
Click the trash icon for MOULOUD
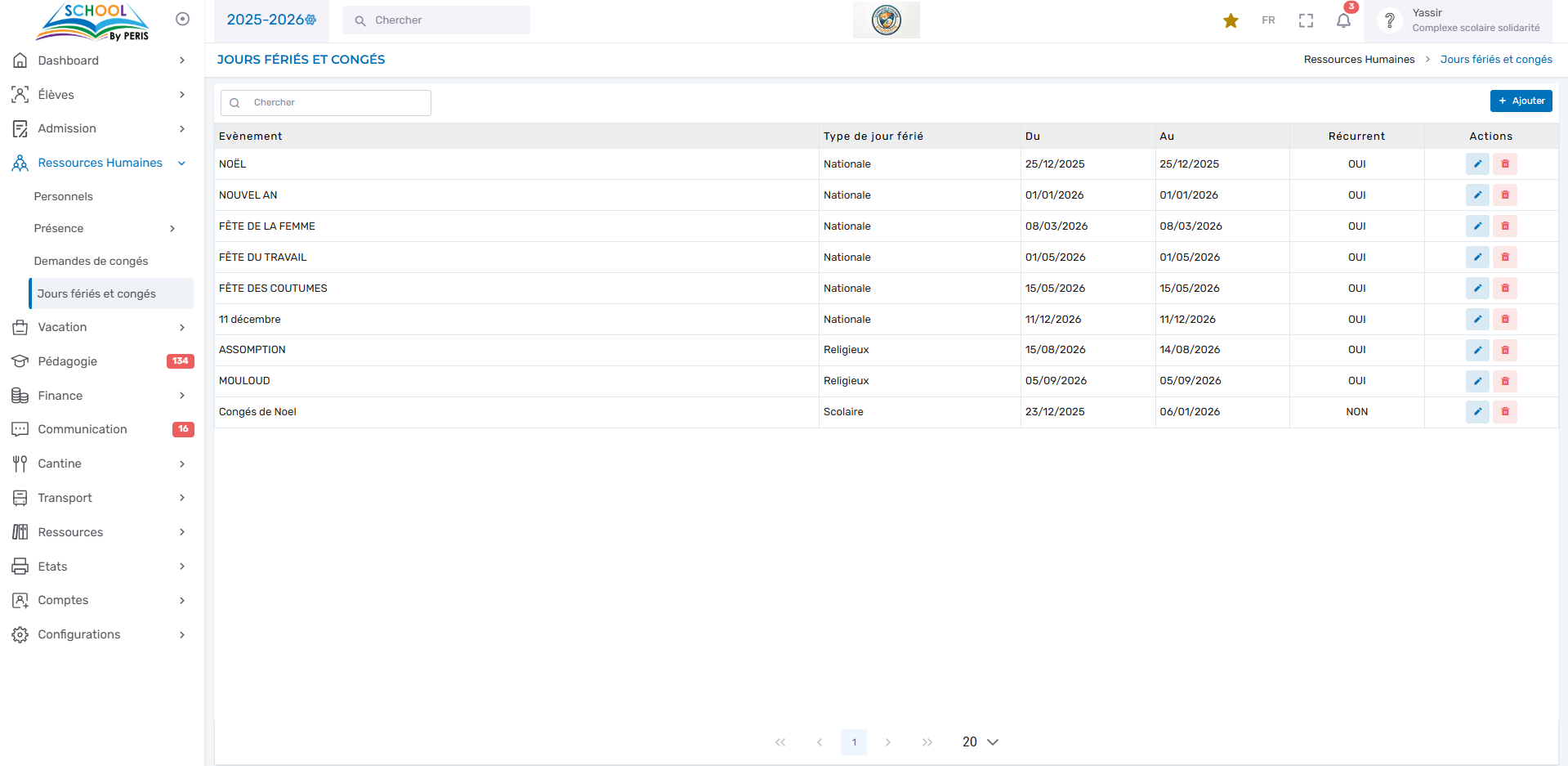click(1504, 381)
